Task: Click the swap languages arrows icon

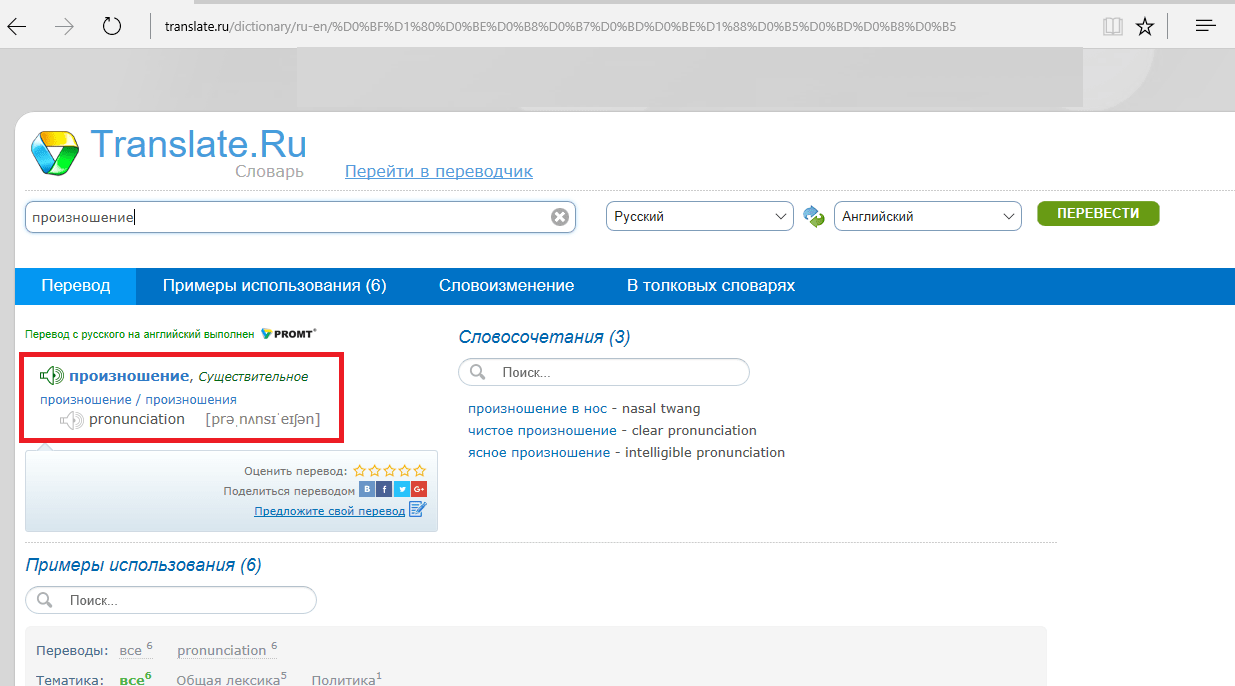Action: click(814, 216)
